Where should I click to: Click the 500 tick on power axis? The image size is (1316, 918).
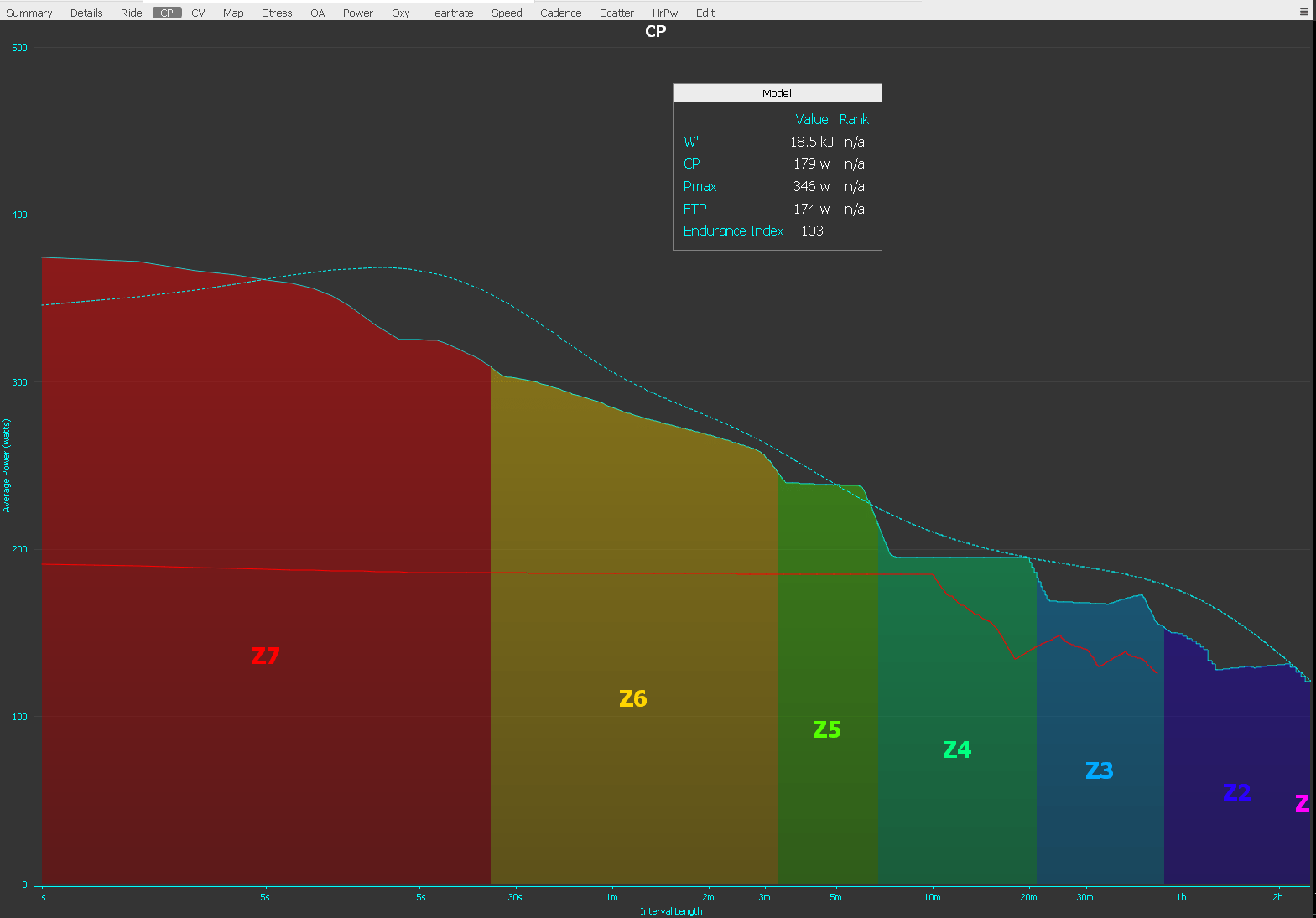pos(19,48)
